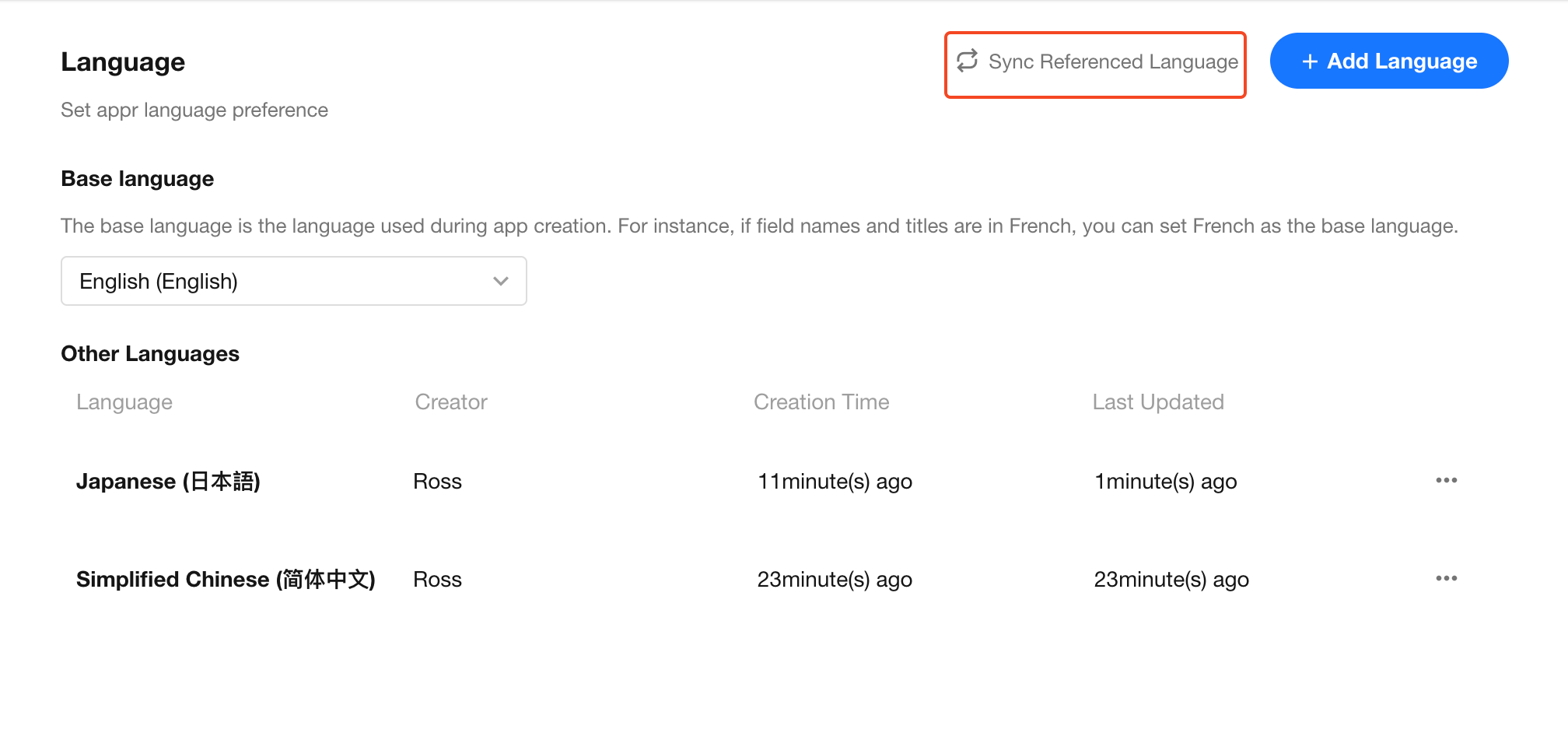Click the 1minute(s) ago last updated value
1568x747 pixels.
[x=1165, y=482]
